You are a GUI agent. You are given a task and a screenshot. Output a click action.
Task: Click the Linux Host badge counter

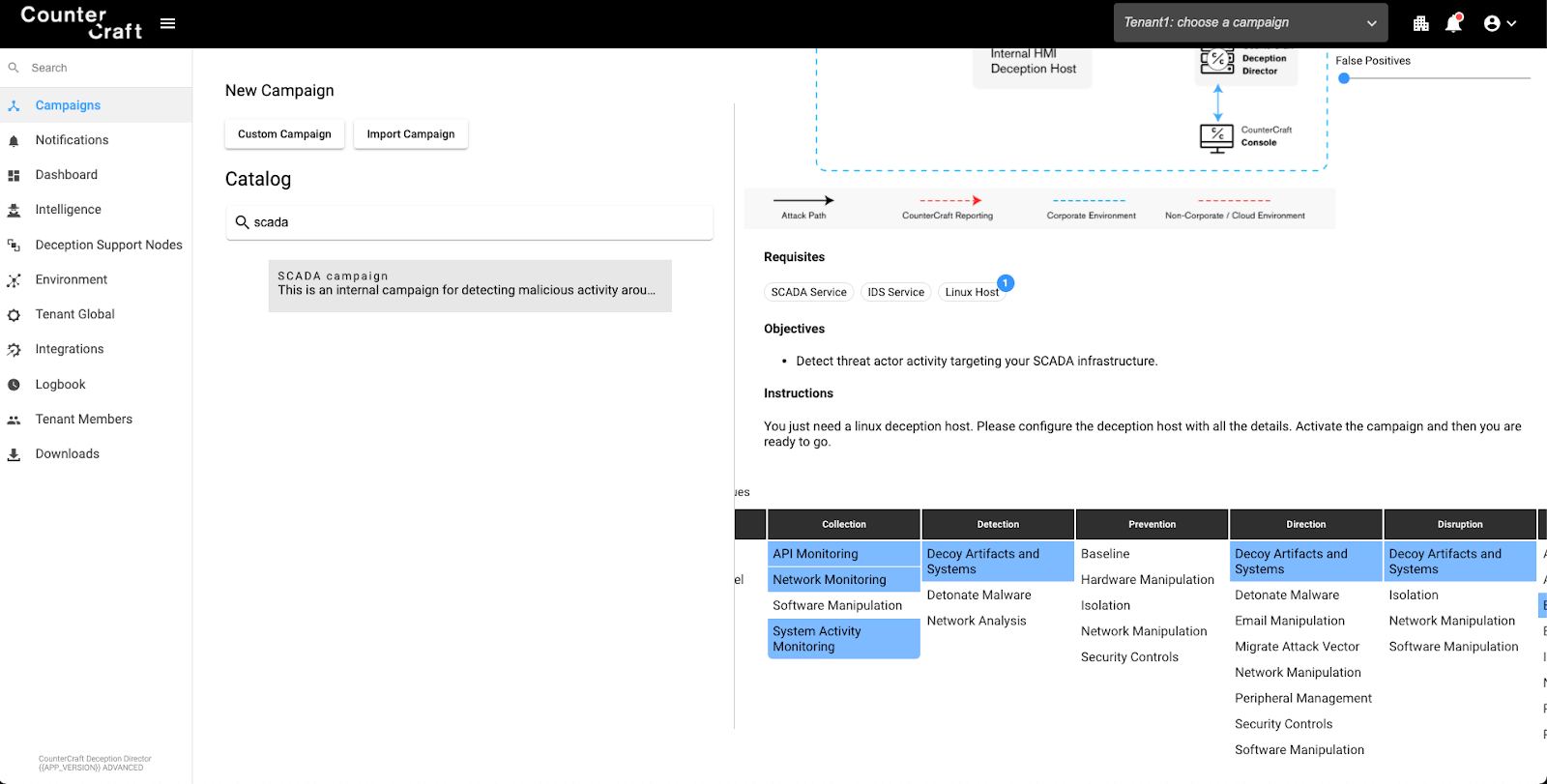(1006, 283)
